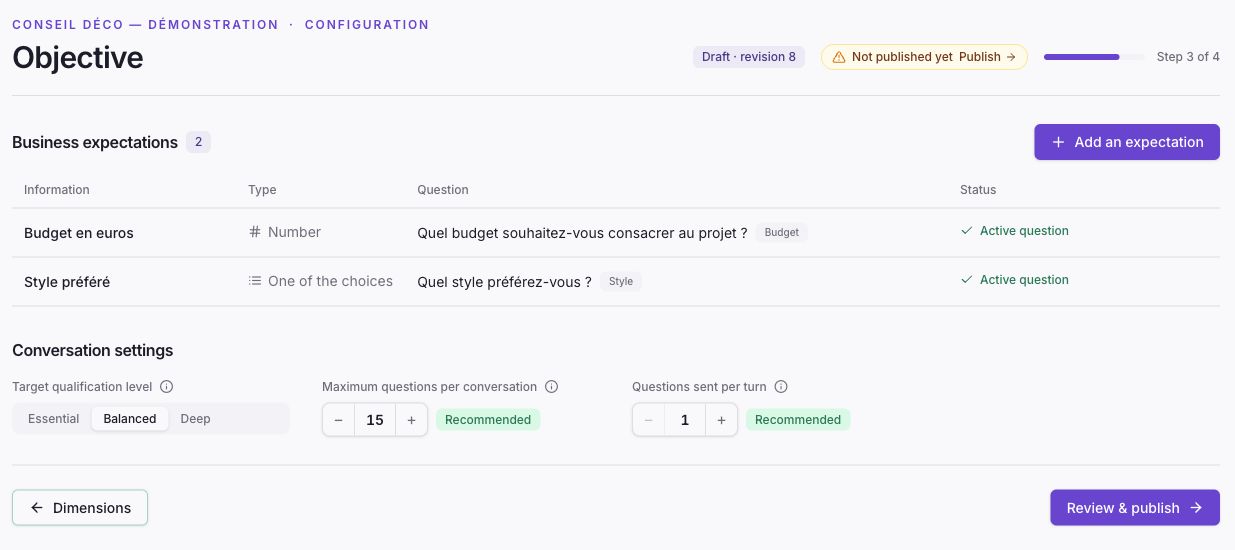The width and height of the screenshot is (1235, 550).
Task: Click the Budget tag chip
Action: 782,232
